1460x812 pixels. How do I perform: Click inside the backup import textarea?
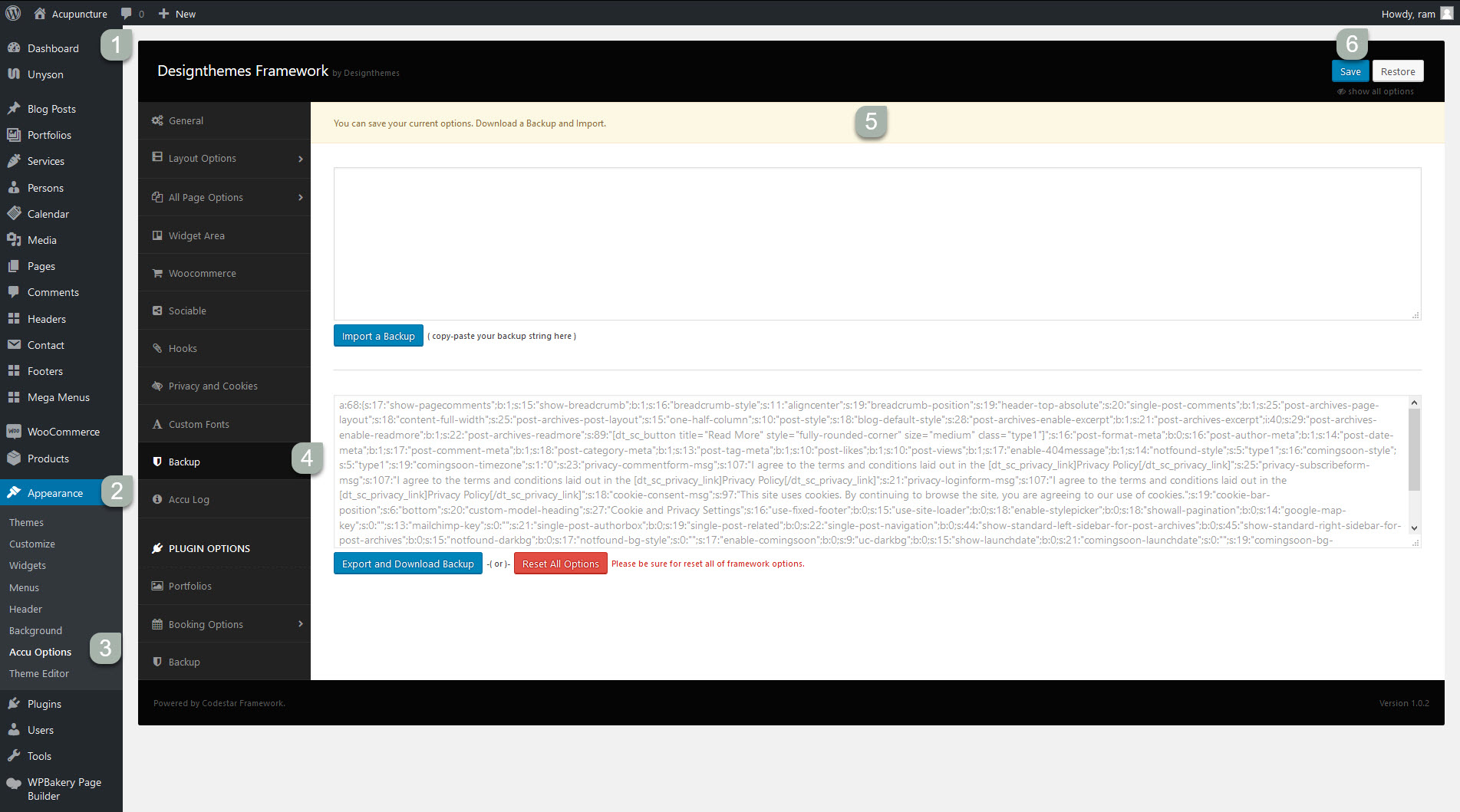coord(877,244)
